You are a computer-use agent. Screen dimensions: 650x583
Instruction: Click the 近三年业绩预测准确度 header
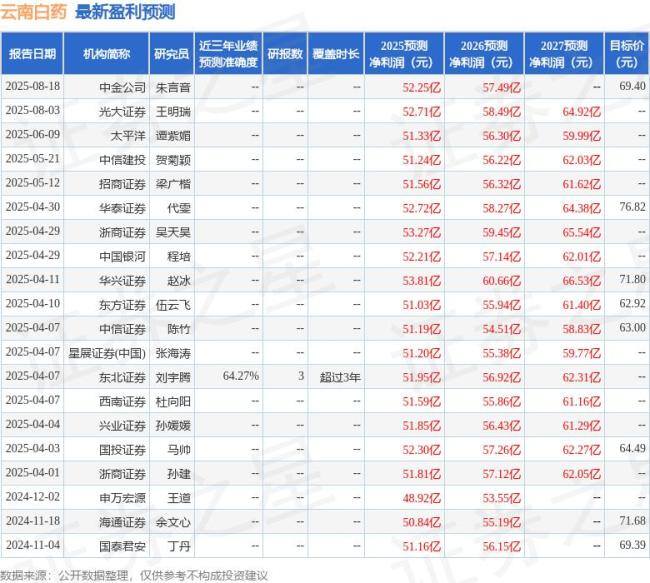[x=228, y=54]
